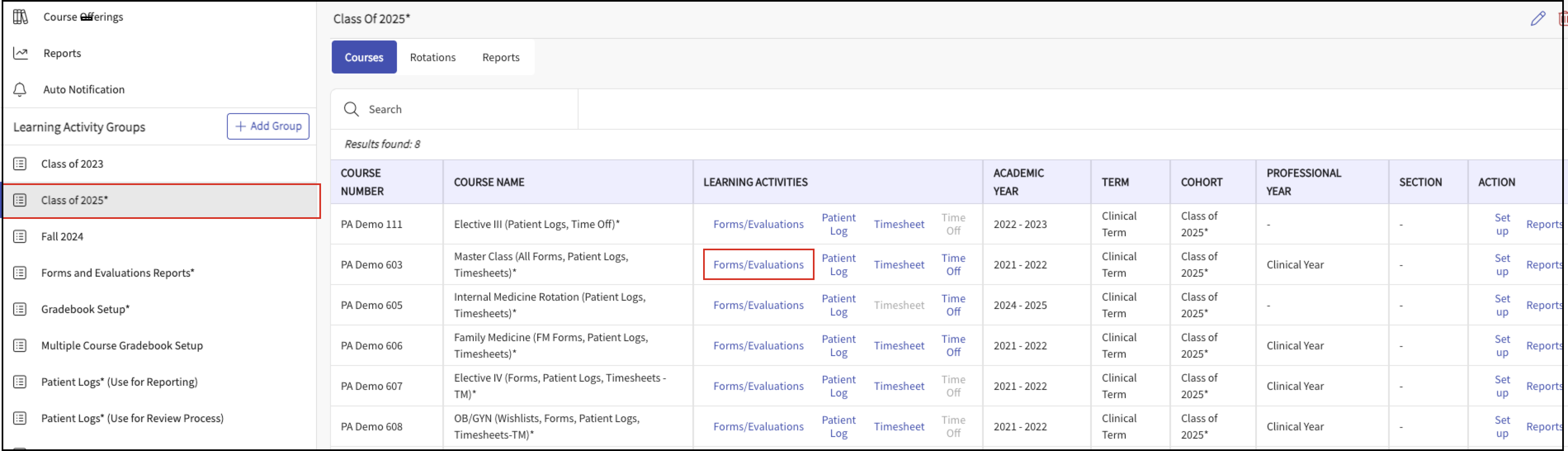
Task: Open the Reports tab next to Rotations
Action: (x=501, y=57)
